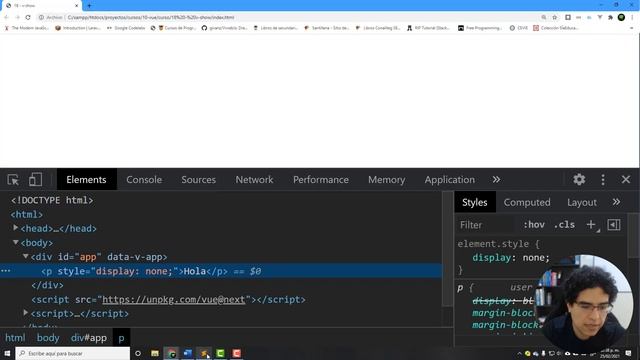Viewport: 640px width, 360px height.
Task: Open the Sources tab
Action: click(198, 180)
